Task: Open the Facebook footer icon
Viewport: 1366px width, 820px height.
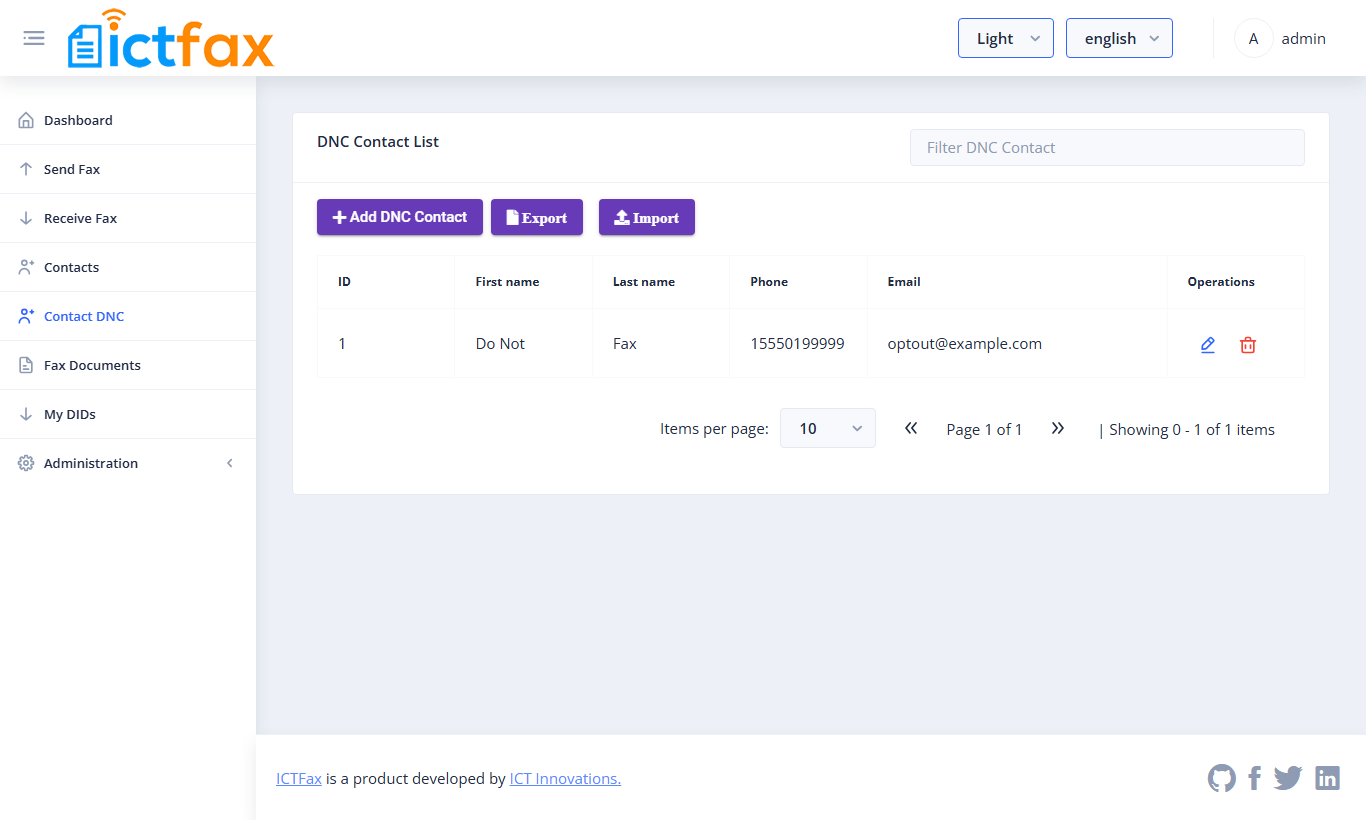Action: click(x=1255, y=778)
